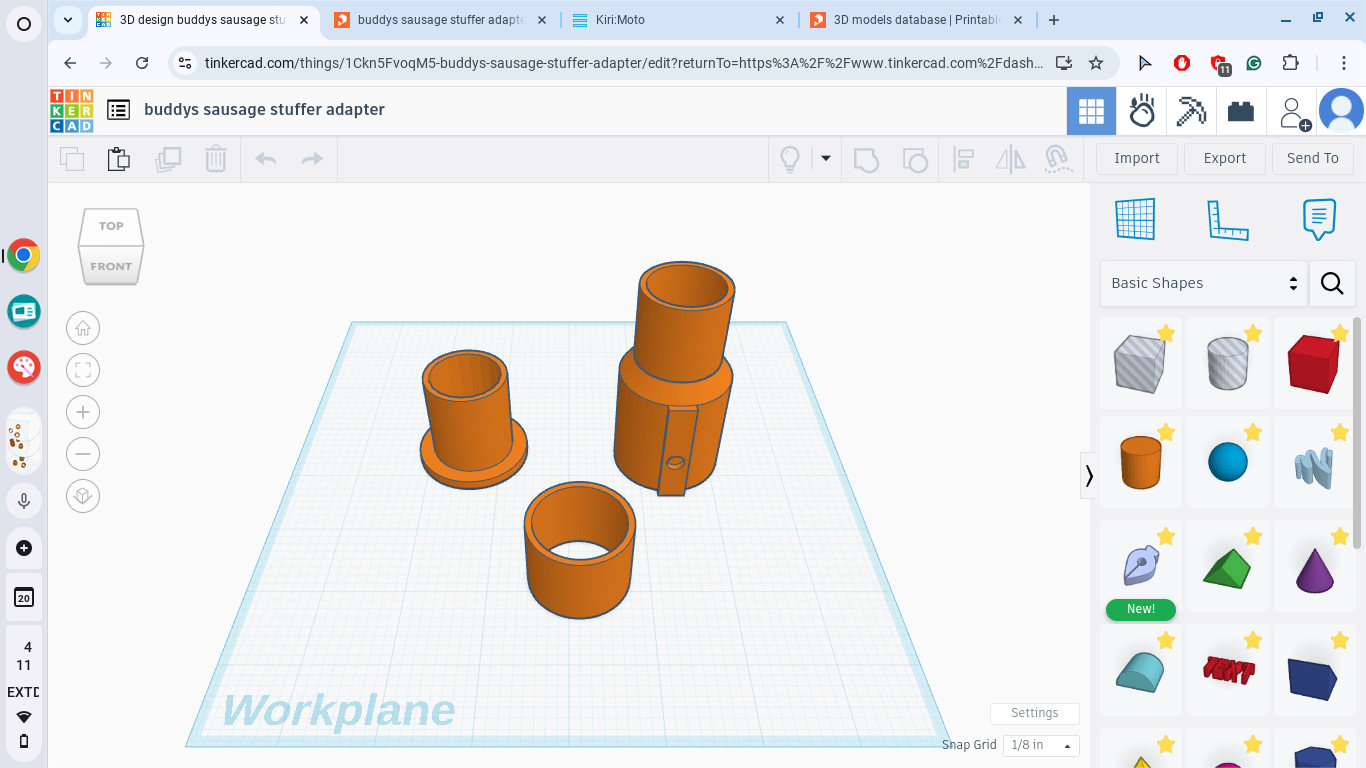1366x768 pixels.
Task: Open the design list menu icon
Action: (119, 110)
